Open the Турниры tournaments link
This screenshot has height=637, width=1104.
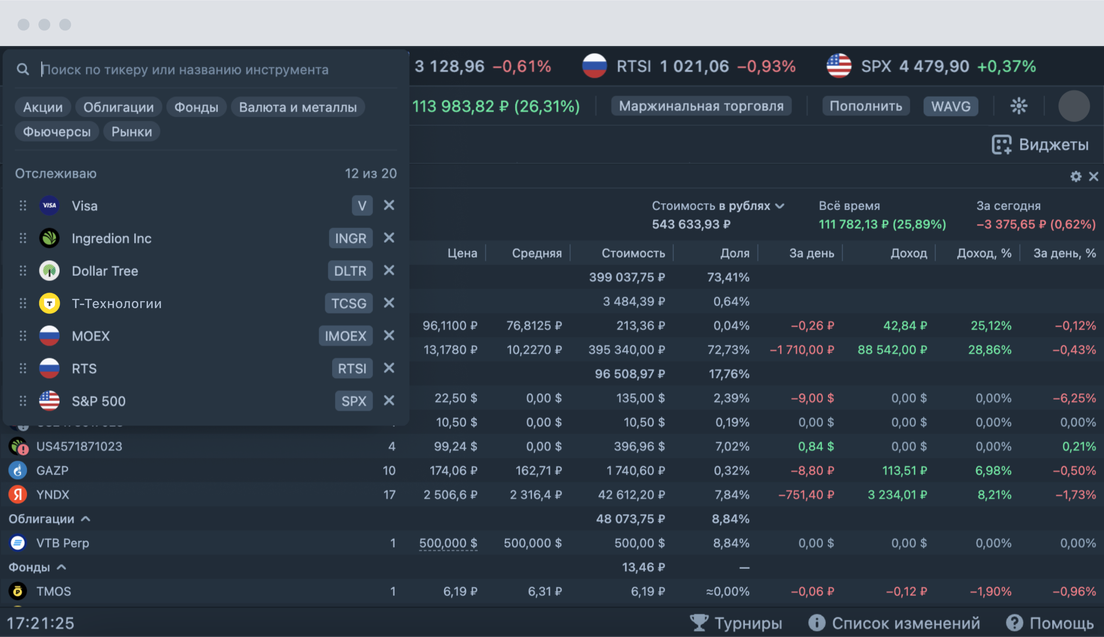pos(736,623)
